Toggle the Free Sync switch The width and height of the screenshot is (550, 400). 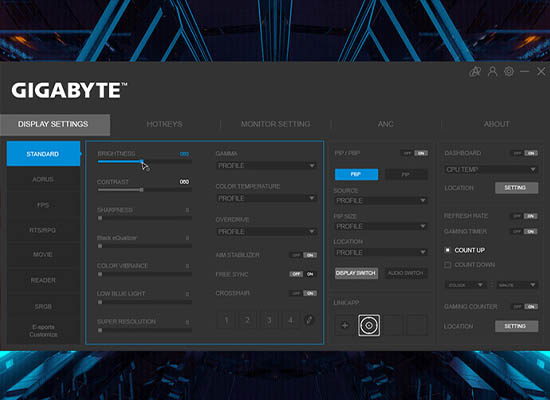point(303,274)
